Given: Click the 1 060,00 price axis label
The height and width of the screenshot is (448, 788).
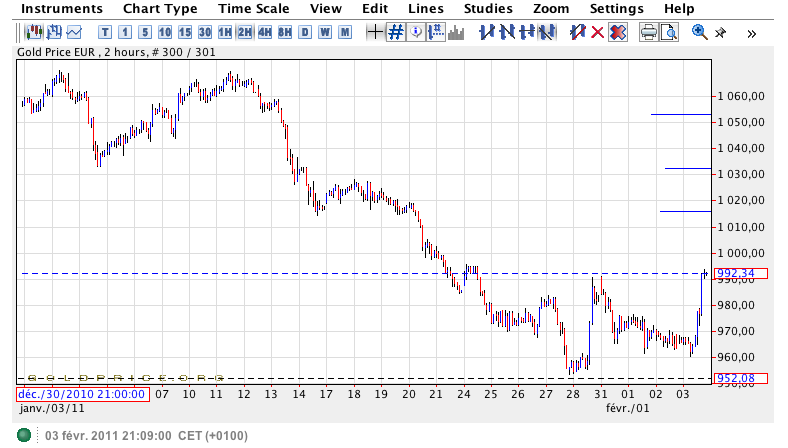Looking at the screenshot, I should click(741, 96).
